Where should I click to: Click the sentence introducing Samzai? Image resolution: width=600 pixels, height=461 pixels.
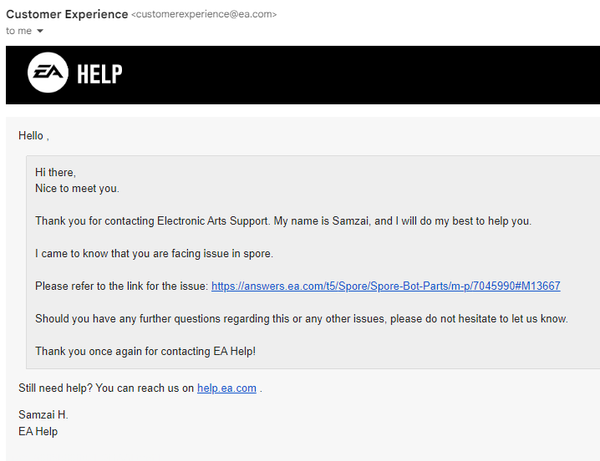(283, 221)
